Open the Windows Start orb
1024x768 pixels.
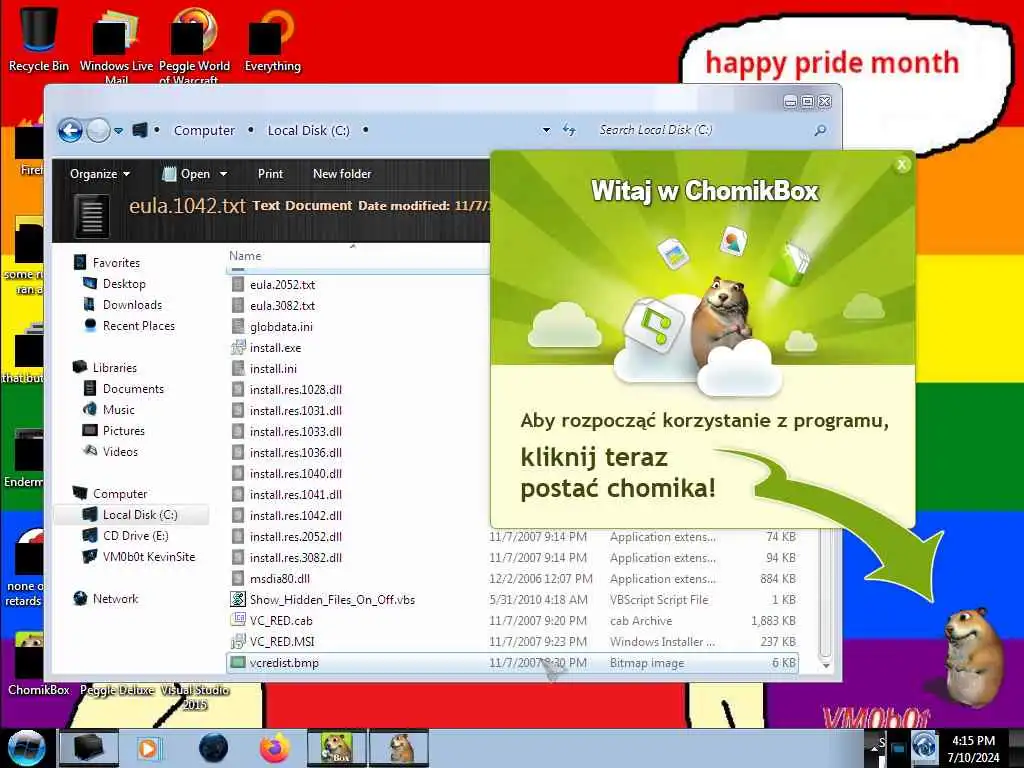[x=25, y=748]
